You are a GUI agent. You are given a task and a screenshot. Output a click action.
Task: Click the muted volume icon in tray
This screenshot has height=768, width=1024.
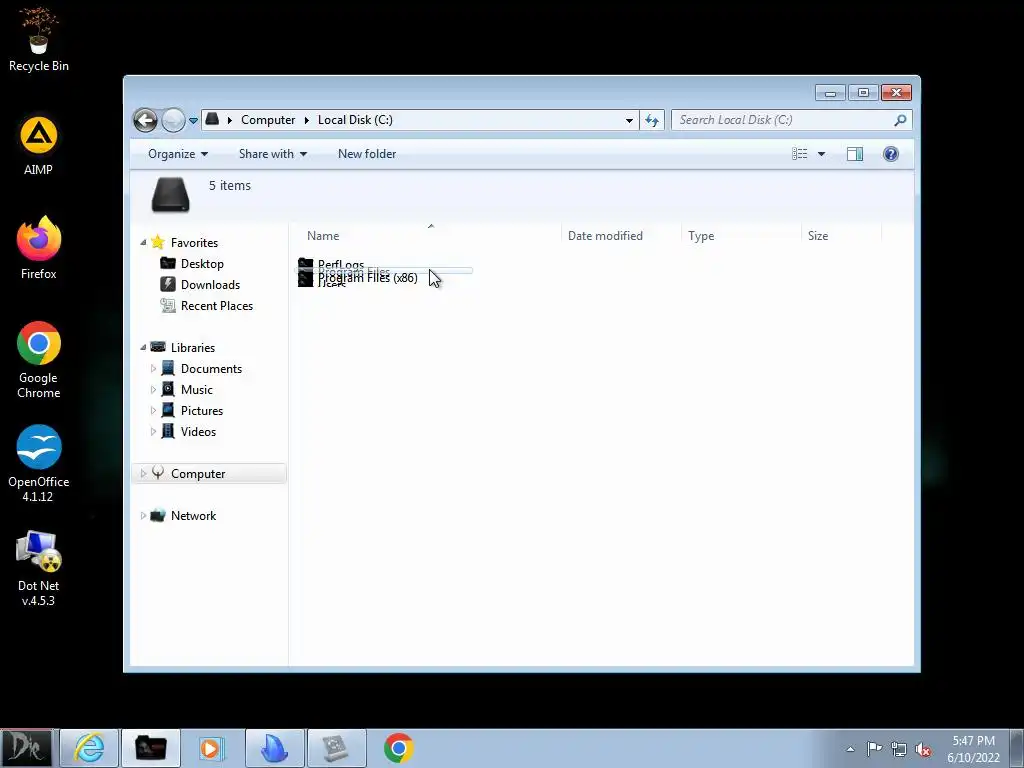tap(923, 749)
